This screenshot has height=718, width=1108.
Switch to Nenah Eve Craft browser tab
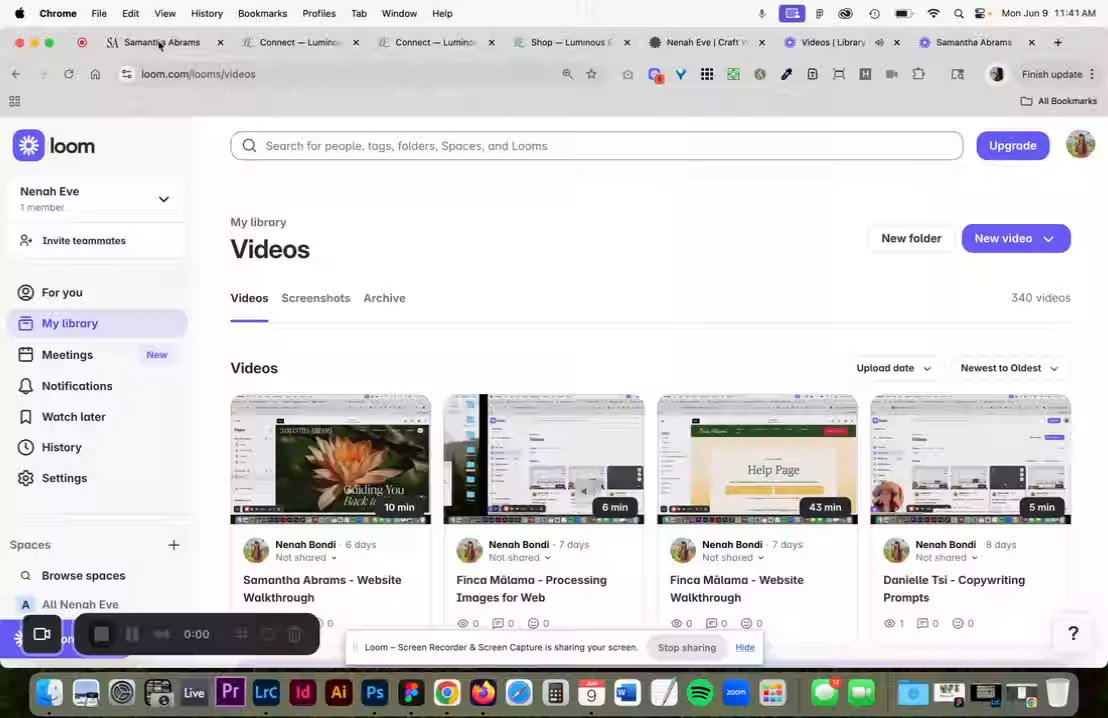[x=707, y=42]
